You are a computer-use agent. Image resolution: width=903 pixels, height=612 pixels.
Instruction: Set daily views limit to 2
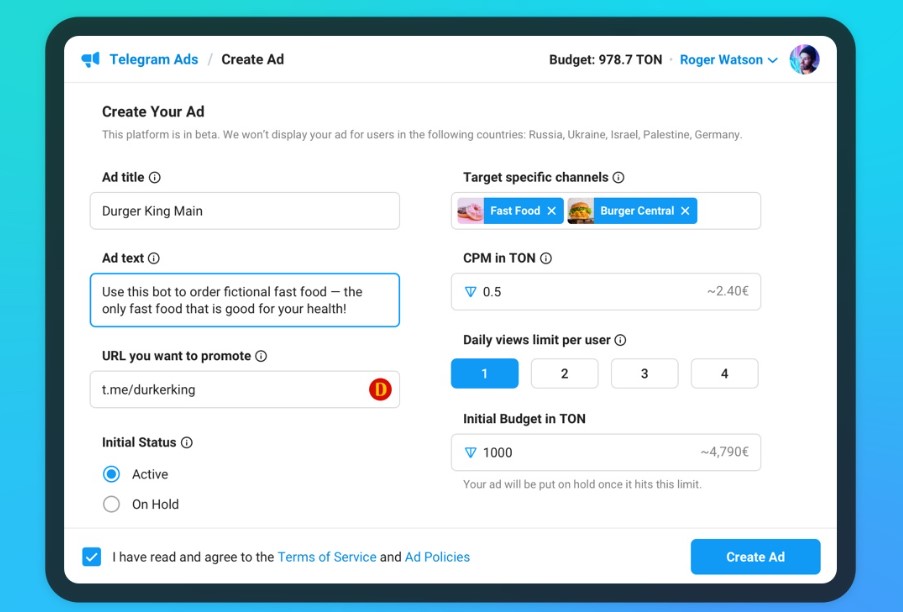[x=564, y=373]
